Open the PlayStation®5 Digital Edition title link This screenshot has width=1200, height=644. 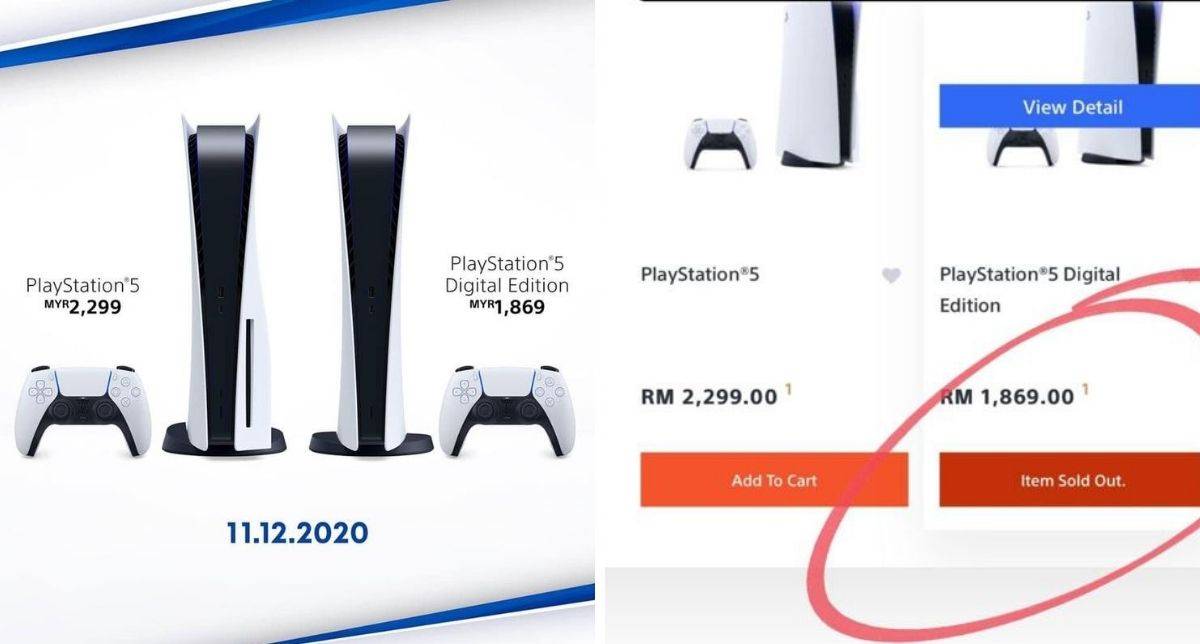(x=1029, y=289)
